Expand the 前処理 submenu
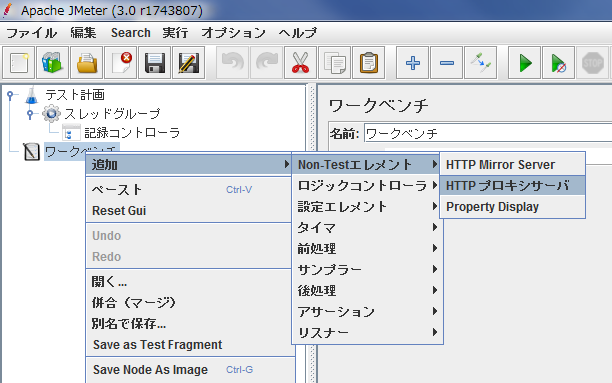612x383 pixels. click(367, 249)
